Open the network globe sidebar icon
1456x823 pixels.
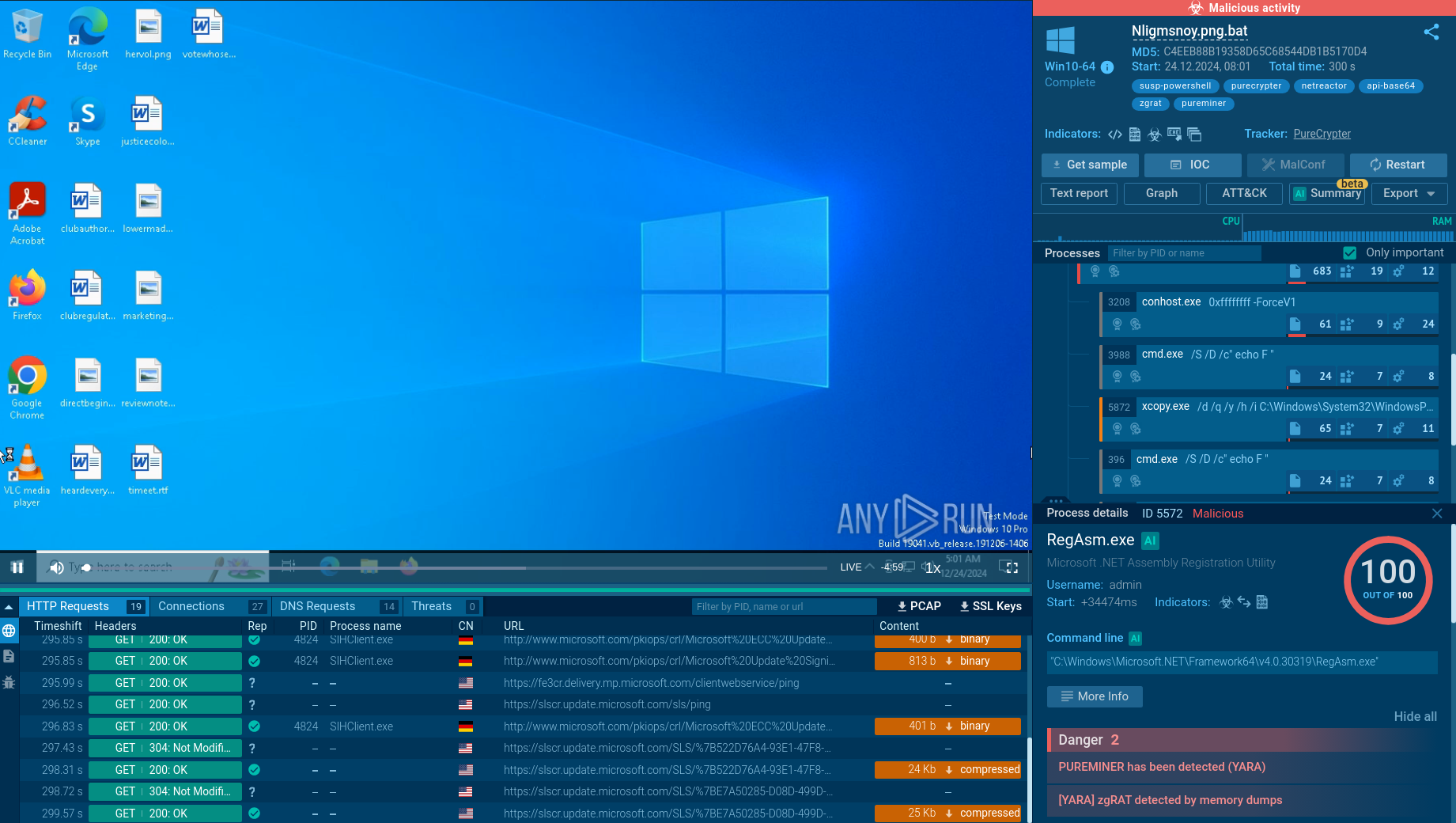tap(9, 631)
